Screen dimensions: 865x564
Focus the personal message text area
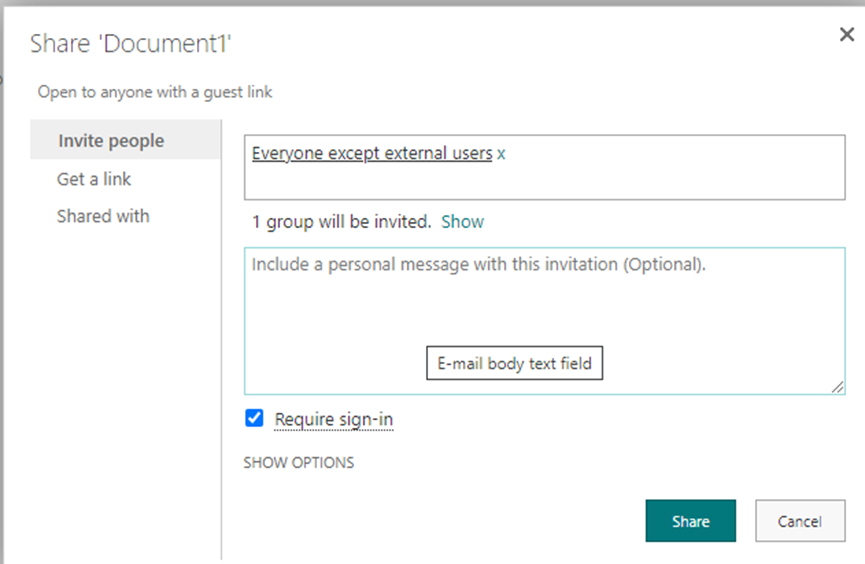pyautogui.click(x=544, y=310)
